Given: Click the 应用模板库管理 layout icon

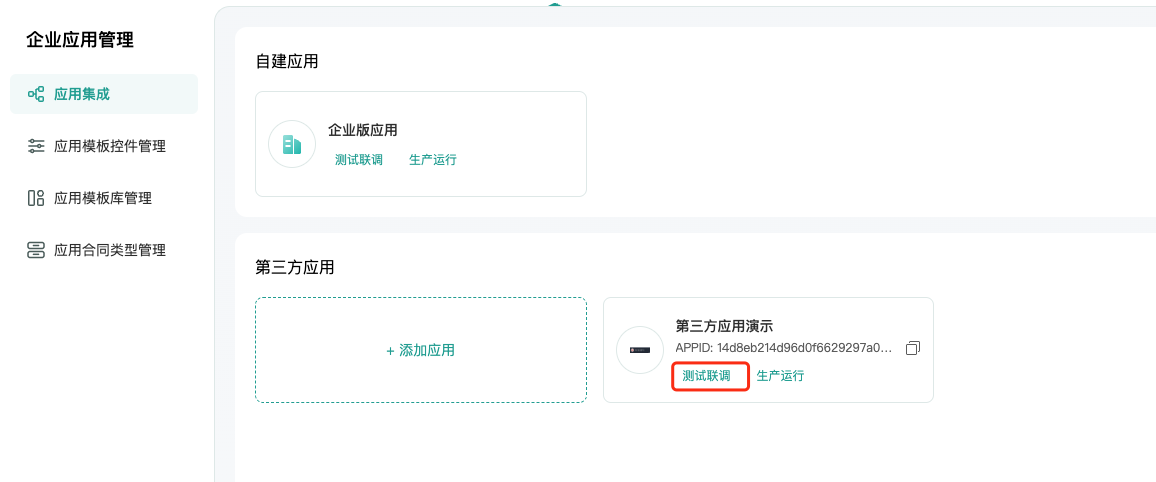Looking at the screenshot, I should [x=35, y=198].
